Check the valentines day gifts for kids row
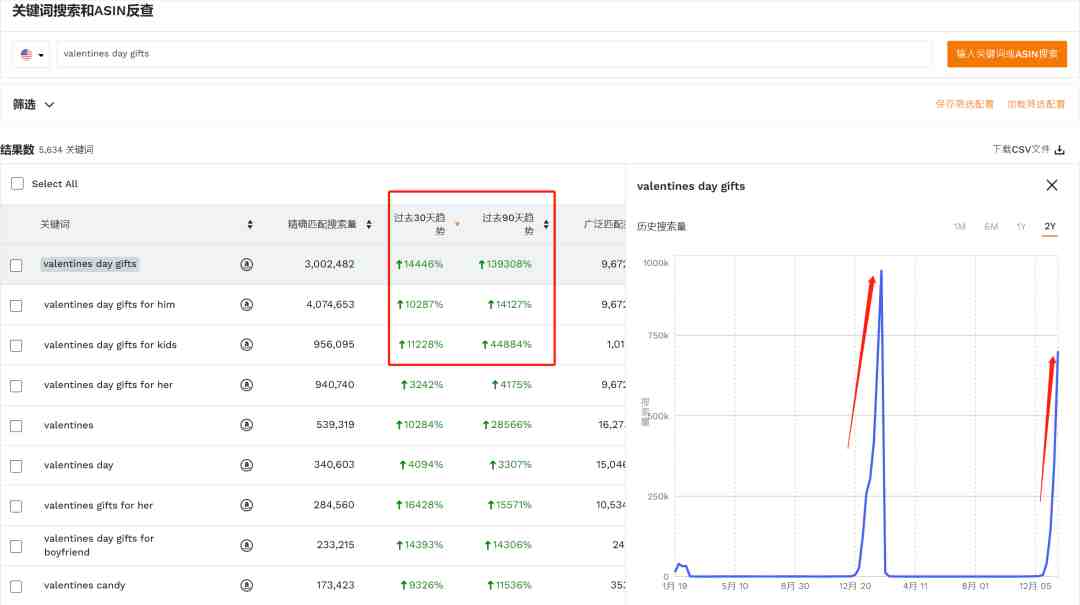The height and width of the screenshot is (605, 1080). (17, 345)
